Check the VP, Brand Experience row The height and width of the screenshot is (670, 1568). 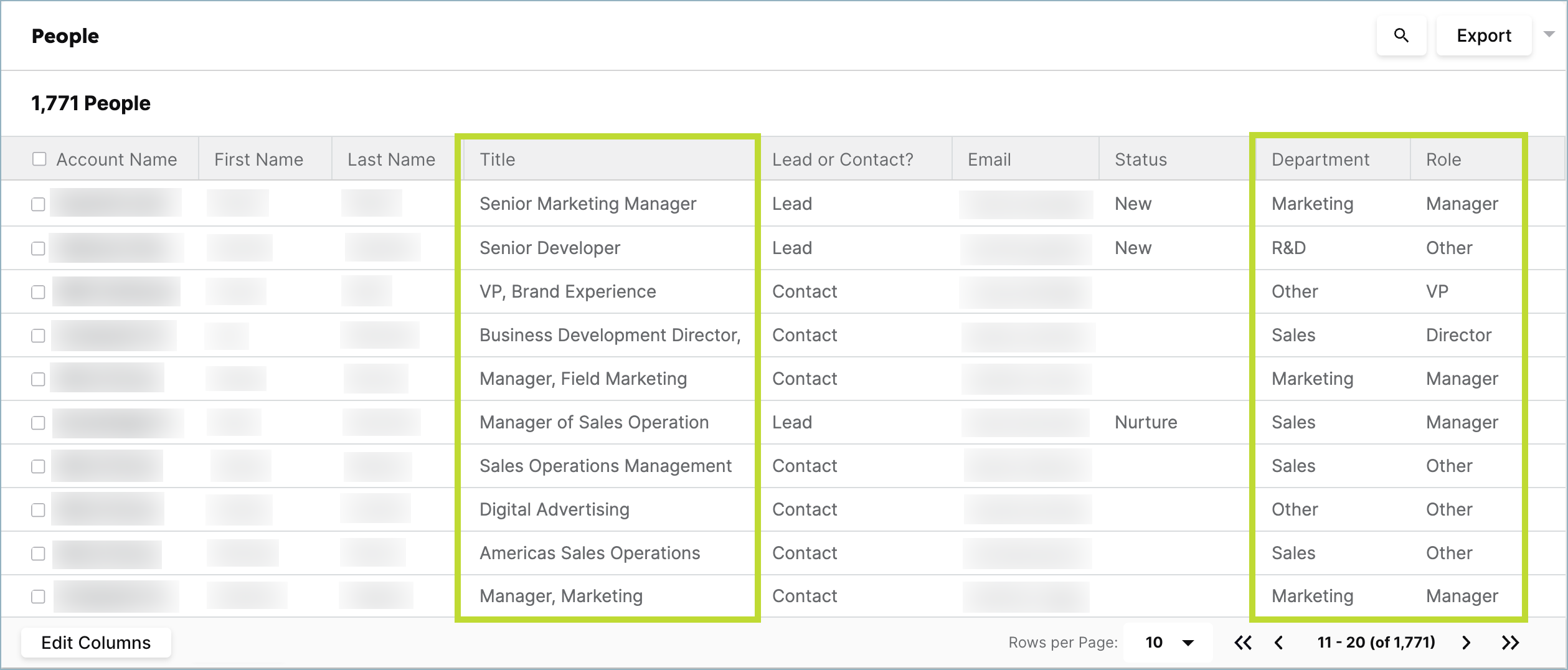(38, 291)
